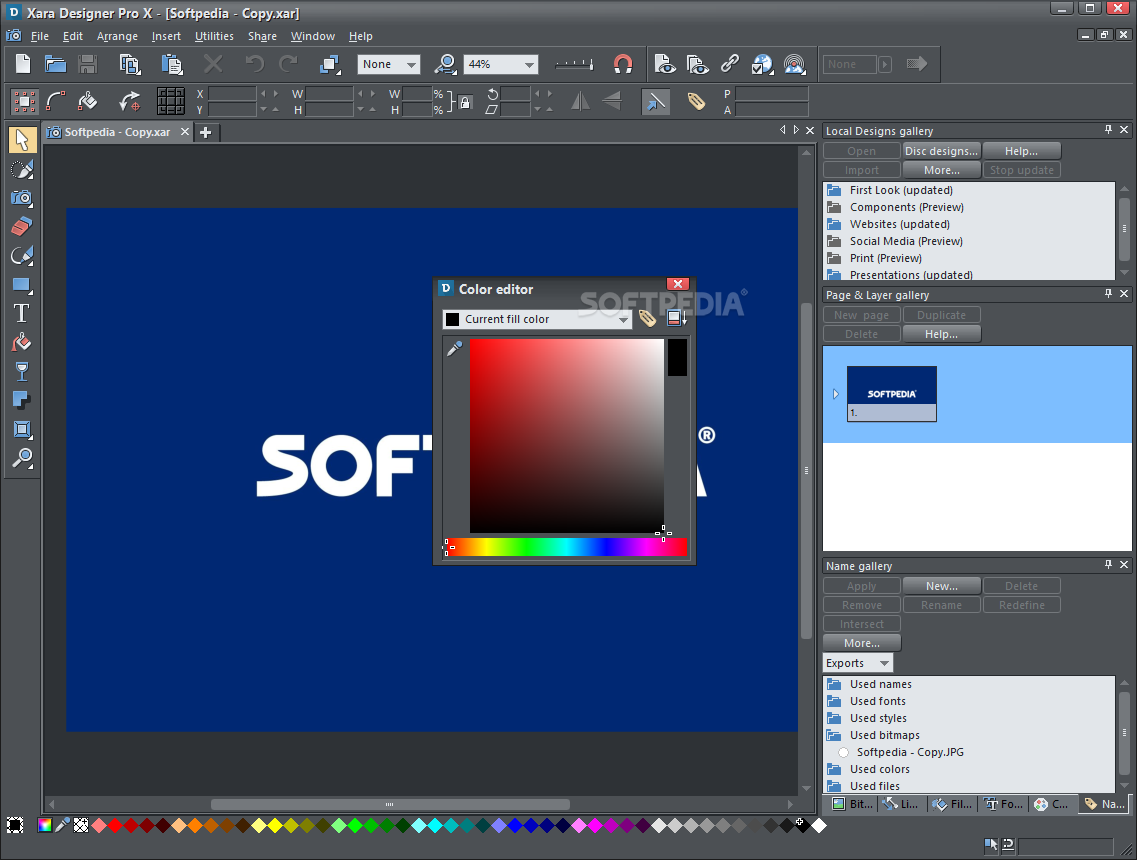Image resolution: width=1137 pixels, height=860 pixels.
Task: Click the yellow tag icon in selector infobar
Action: (696, 102)
